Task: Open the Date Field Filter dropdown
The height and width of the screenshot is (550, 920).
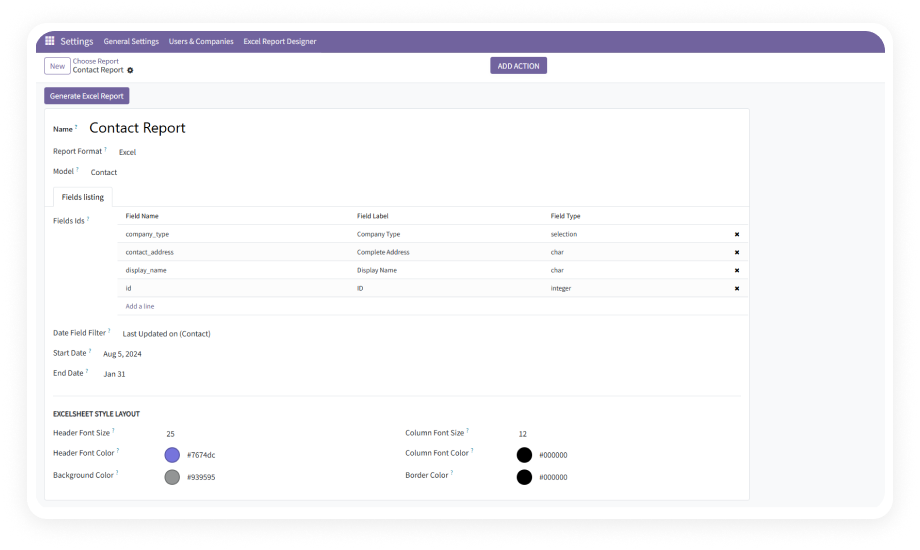Action: click(x=166, y=334)
